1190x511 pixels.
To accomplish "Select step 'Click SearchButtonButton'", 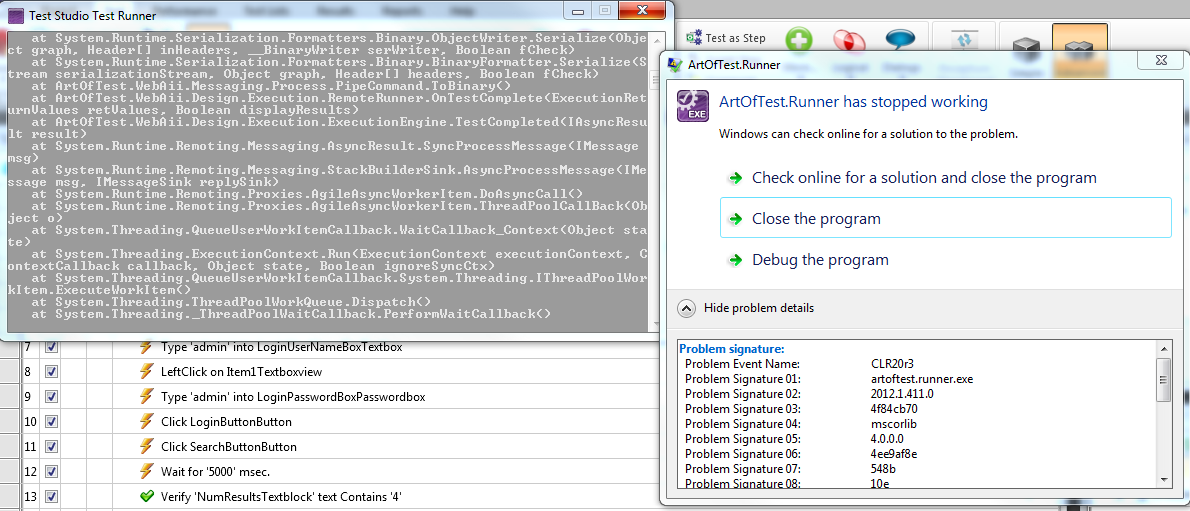I will tap(228, 446).
